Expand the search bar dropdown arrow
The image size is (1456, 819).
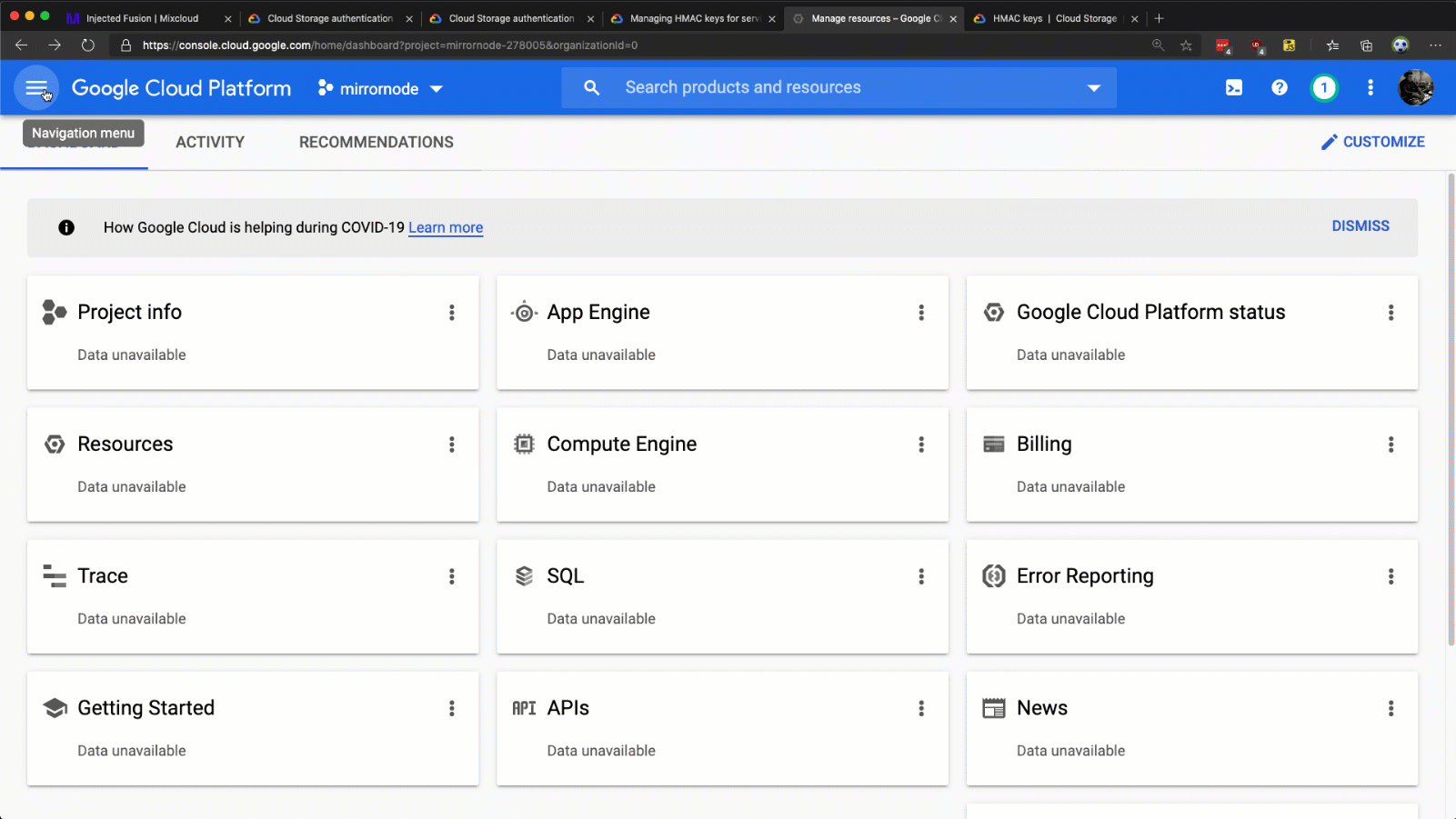click(x=1094, y=88)
